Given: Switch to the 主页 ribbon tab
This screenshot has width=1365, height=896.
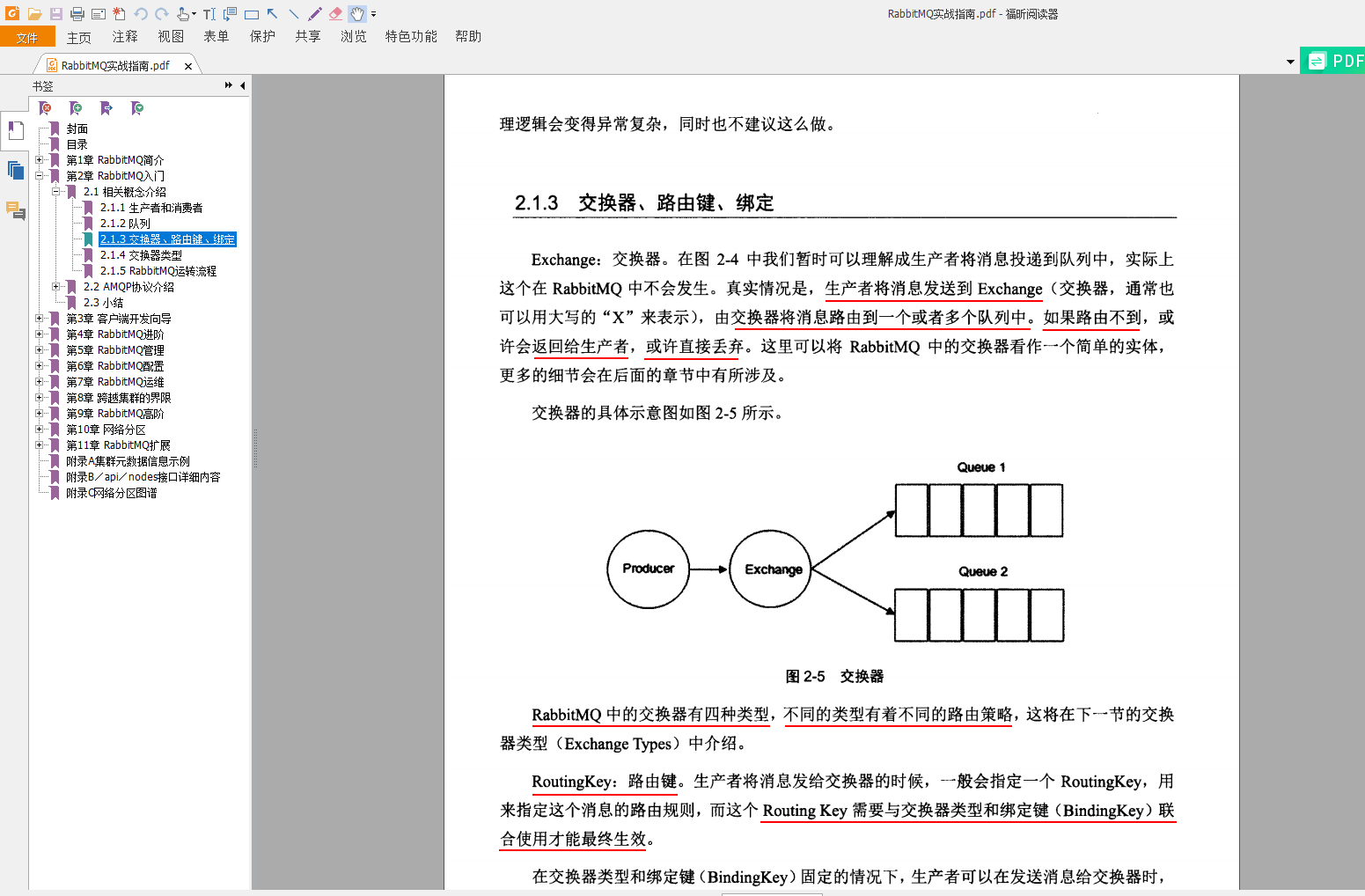Looking at the screenshot, I should pos(79,37).
